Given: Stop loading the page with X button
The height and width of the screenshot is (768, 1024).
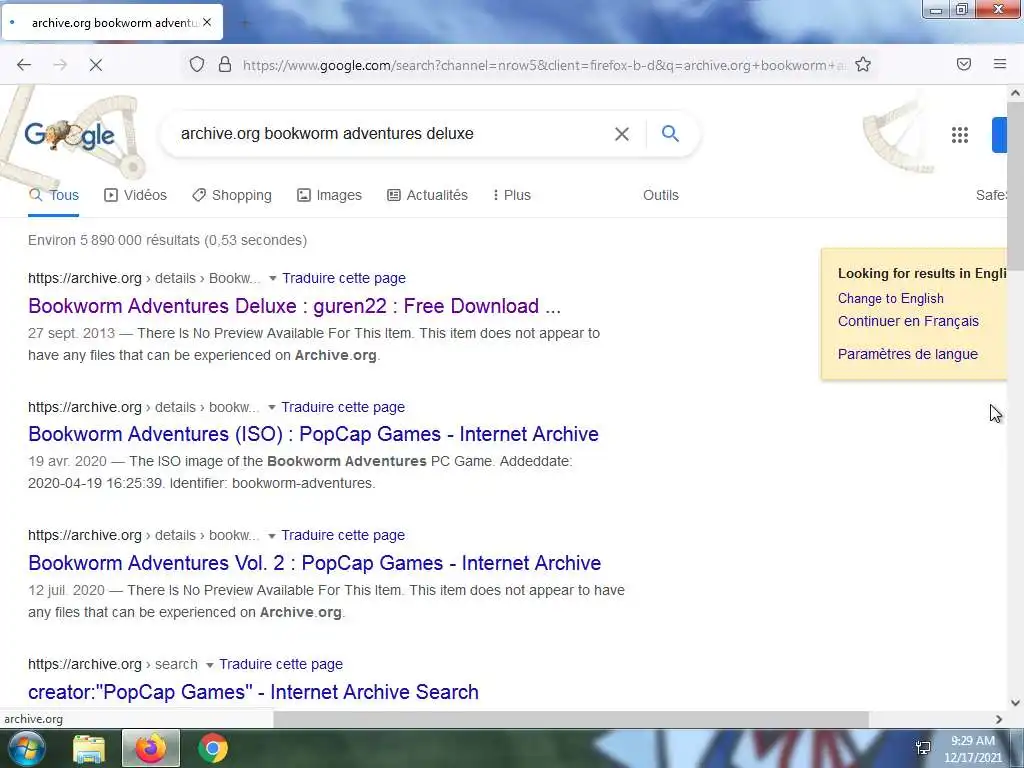Looking at the screenshot, I should (x=95, y=65).
